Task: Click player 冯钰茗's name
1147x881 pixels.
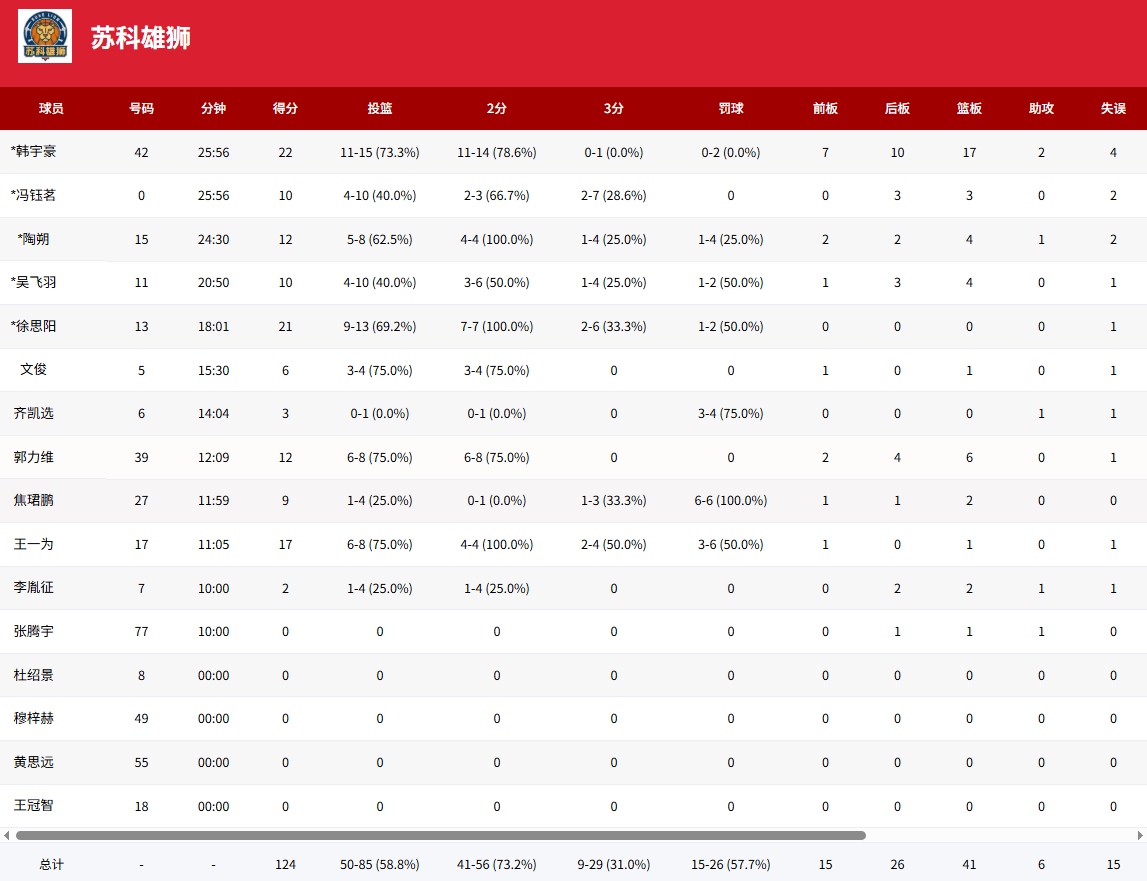Action: point(34,195)
